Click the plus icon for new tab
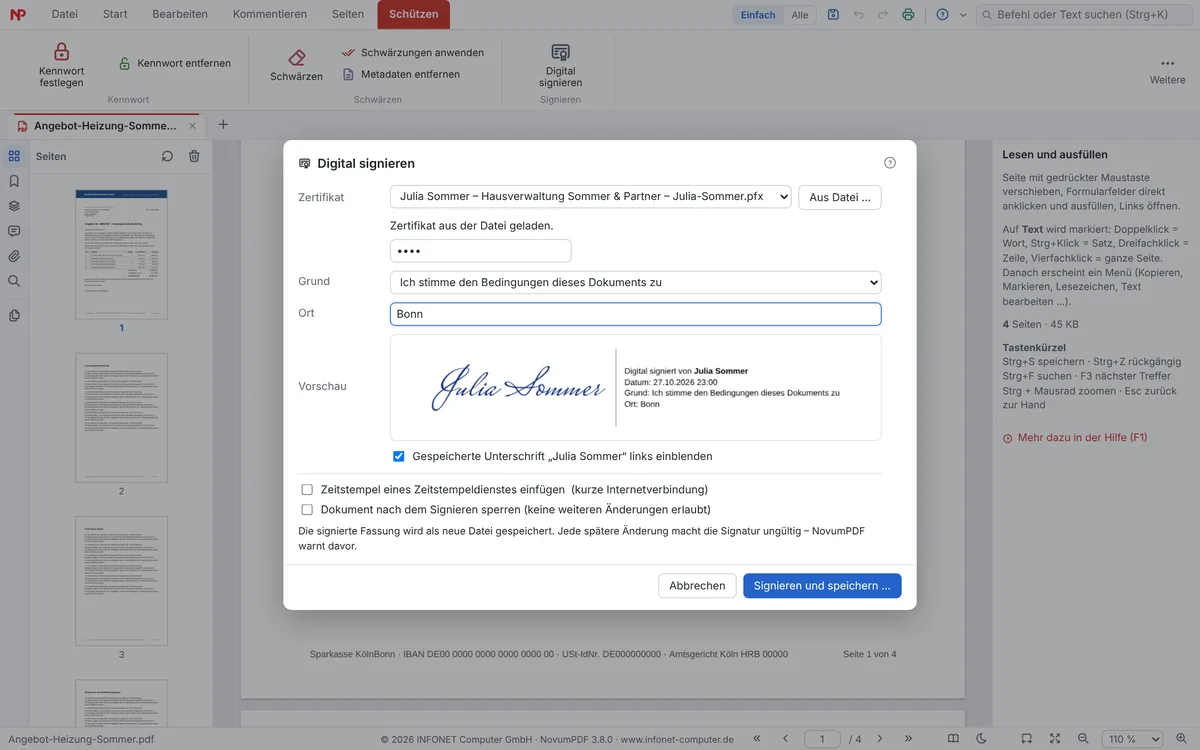Viewport: 1200px width, 750px height. 223,125
